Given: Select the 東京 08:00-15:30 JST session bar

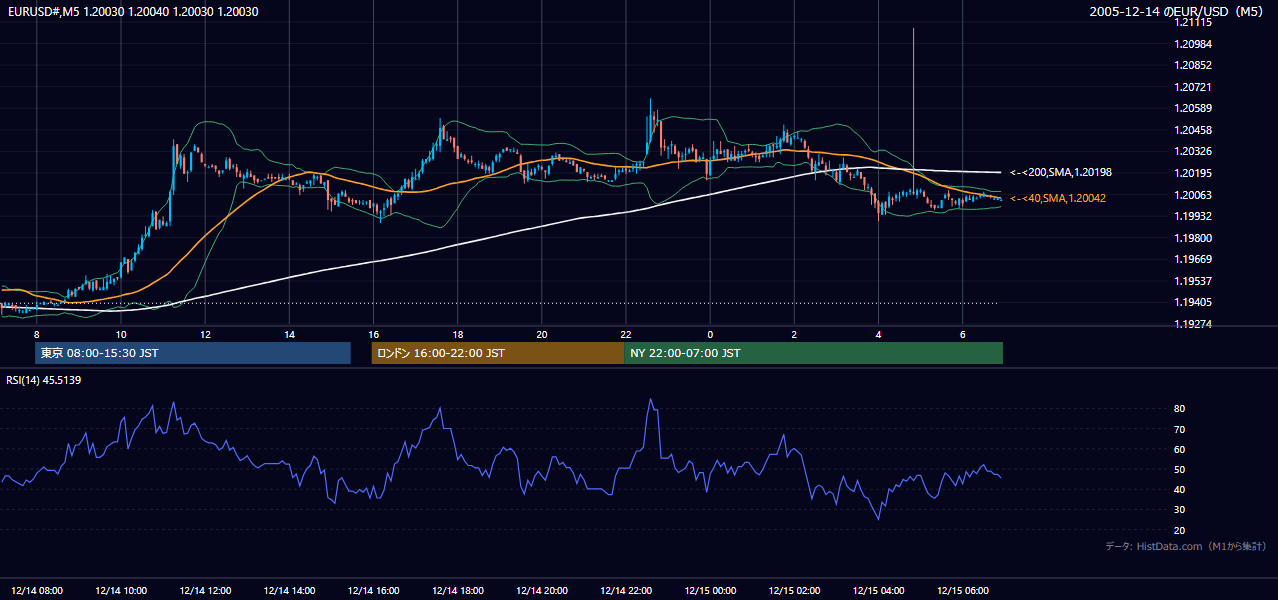Looking at the screenshot, I should tap(192, 353).
